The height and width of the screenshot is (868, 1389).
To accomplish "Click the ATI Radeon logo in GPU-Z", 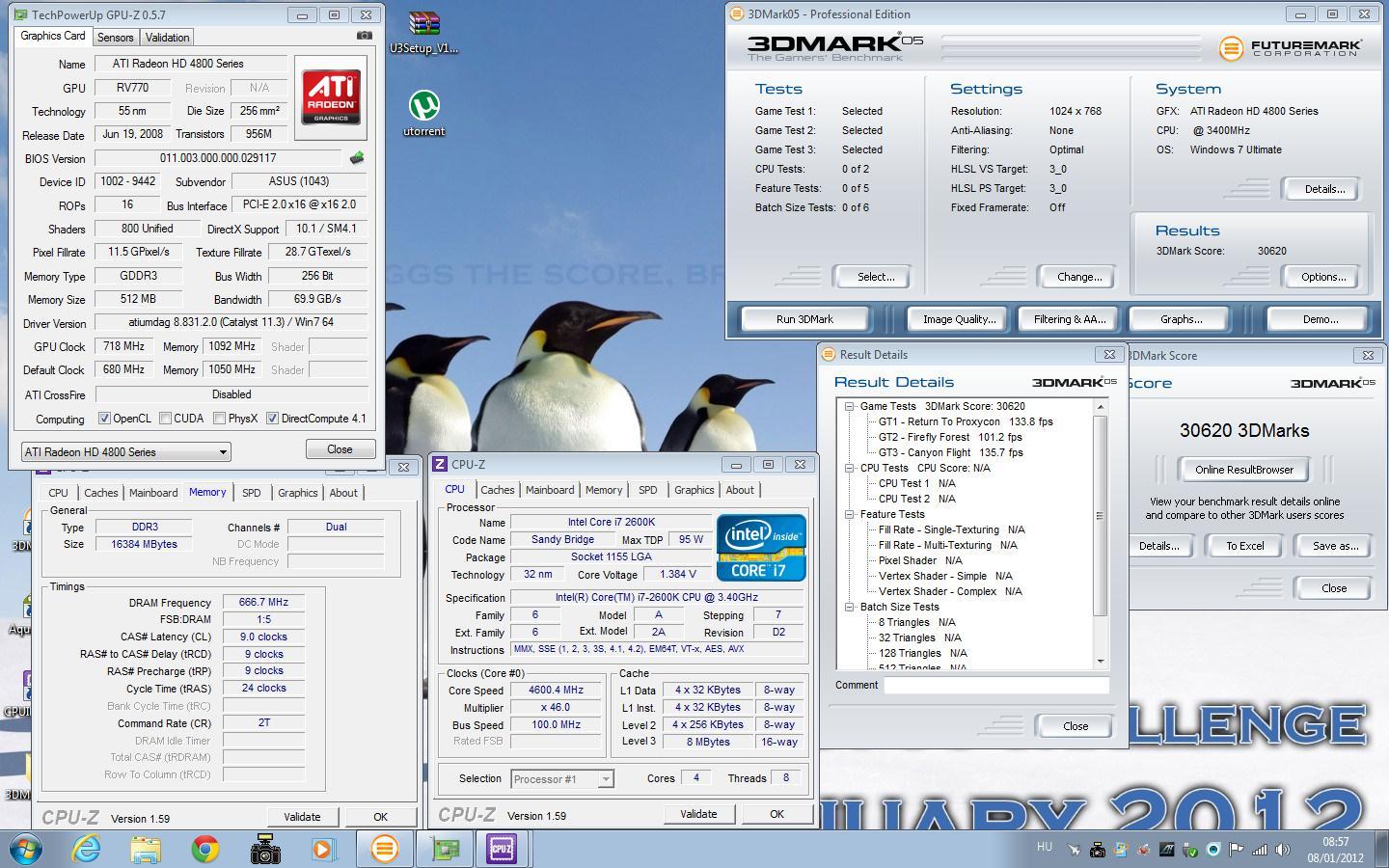I will (331, 98).
